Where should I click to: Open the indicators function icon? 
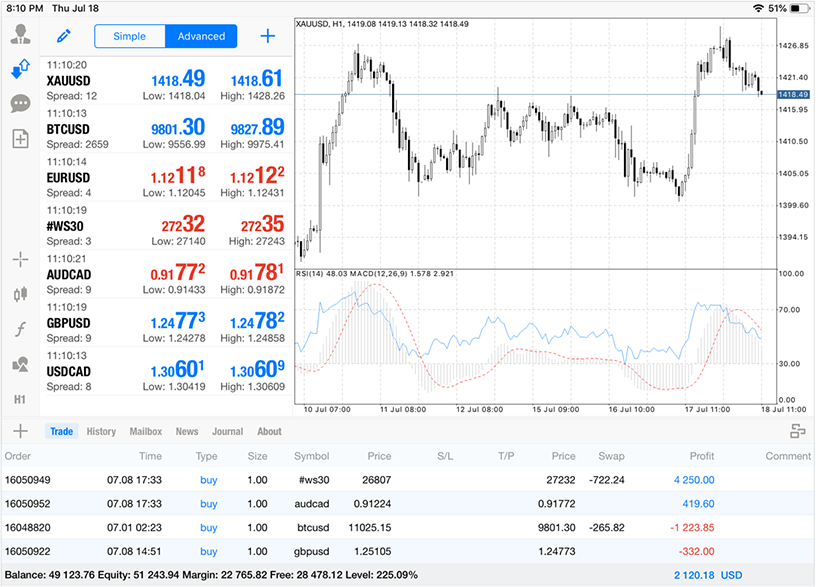pyautogui.click(x=20, y=329)
